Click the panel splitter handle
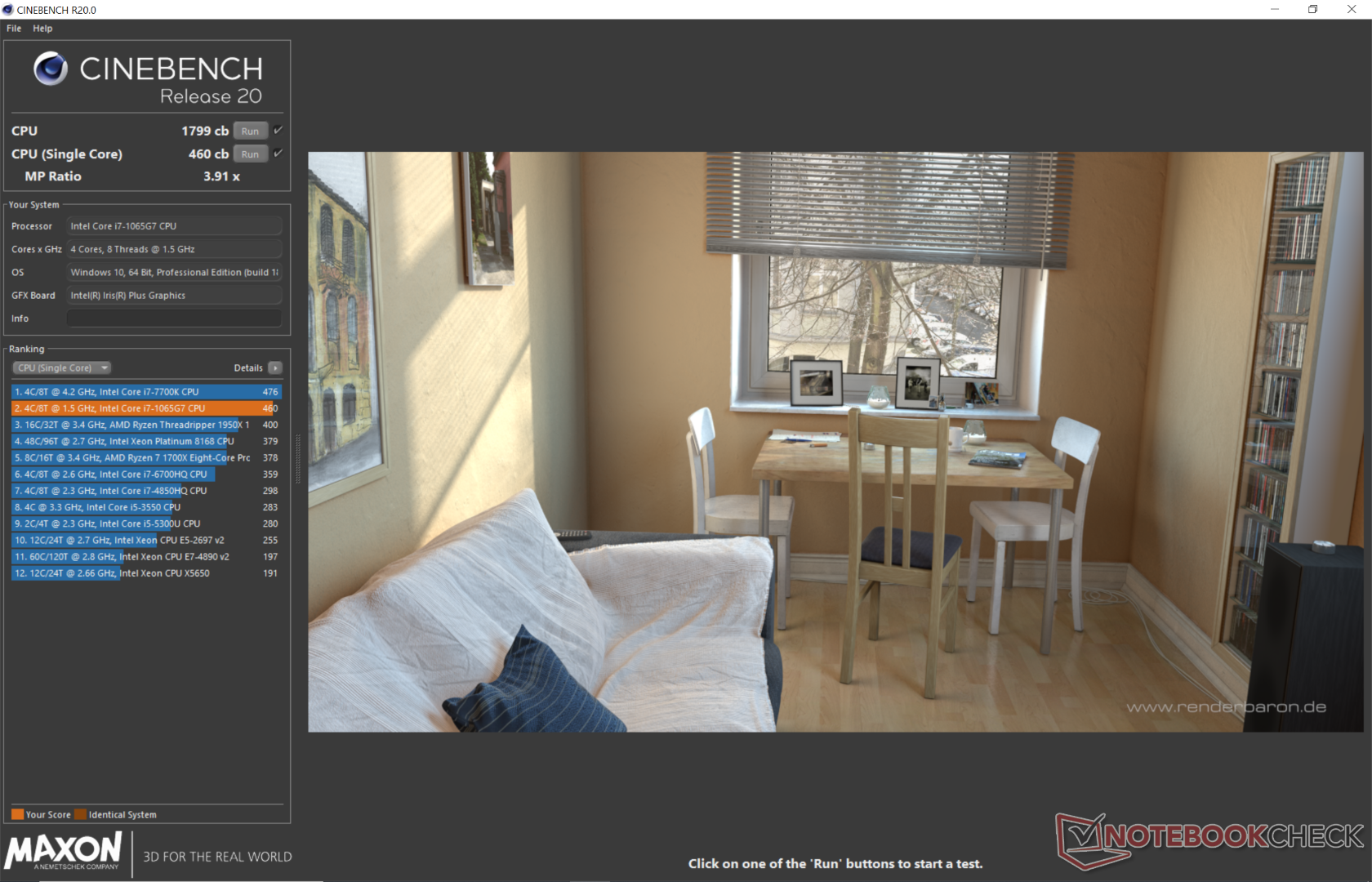 tap(298, 458)
